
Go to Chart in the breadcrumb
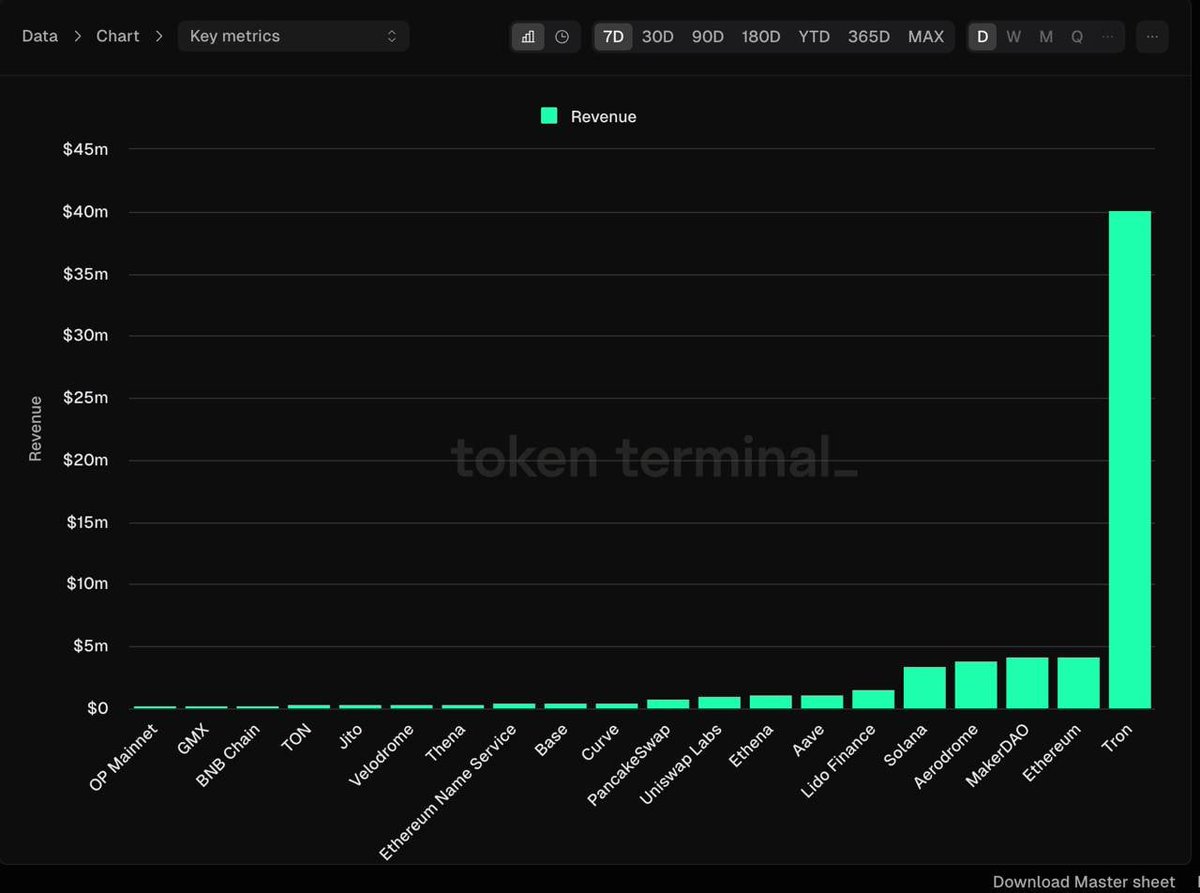click(x=118, y=36)
